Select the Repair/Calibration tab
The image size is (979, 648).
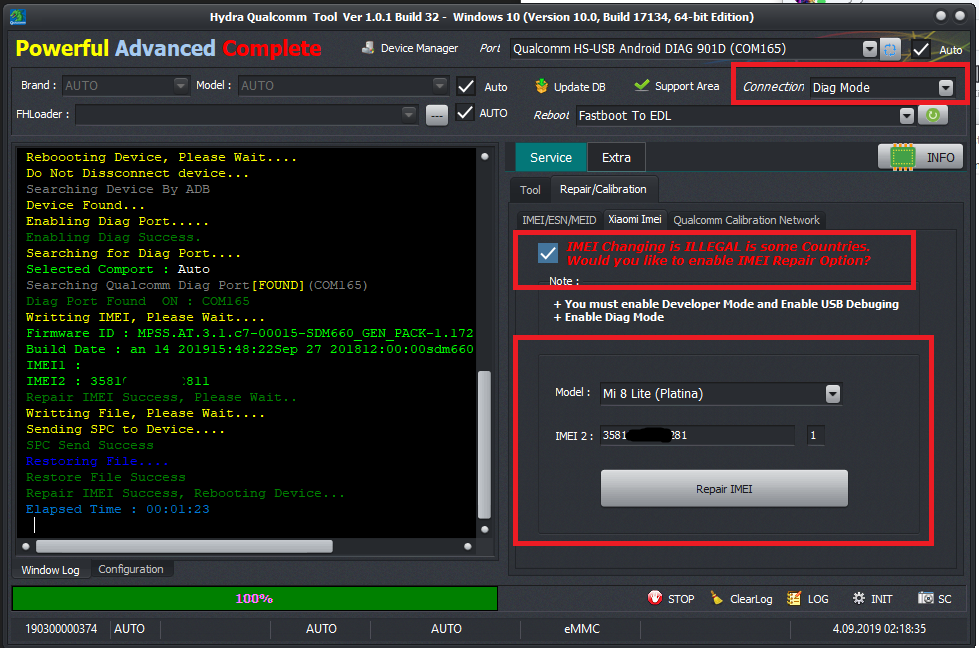coord(603,189)
